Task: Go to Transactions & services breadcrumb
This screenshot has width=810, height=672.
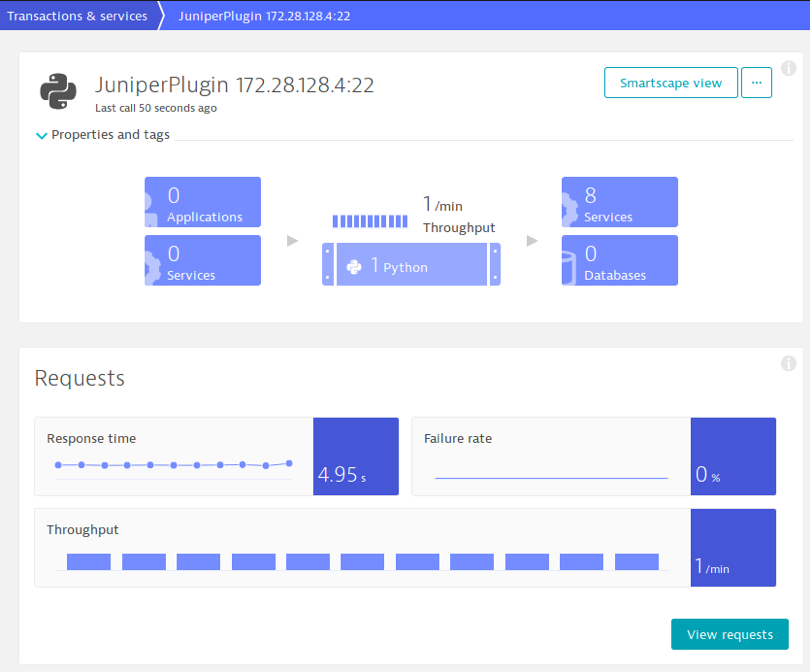Action: 77,16
